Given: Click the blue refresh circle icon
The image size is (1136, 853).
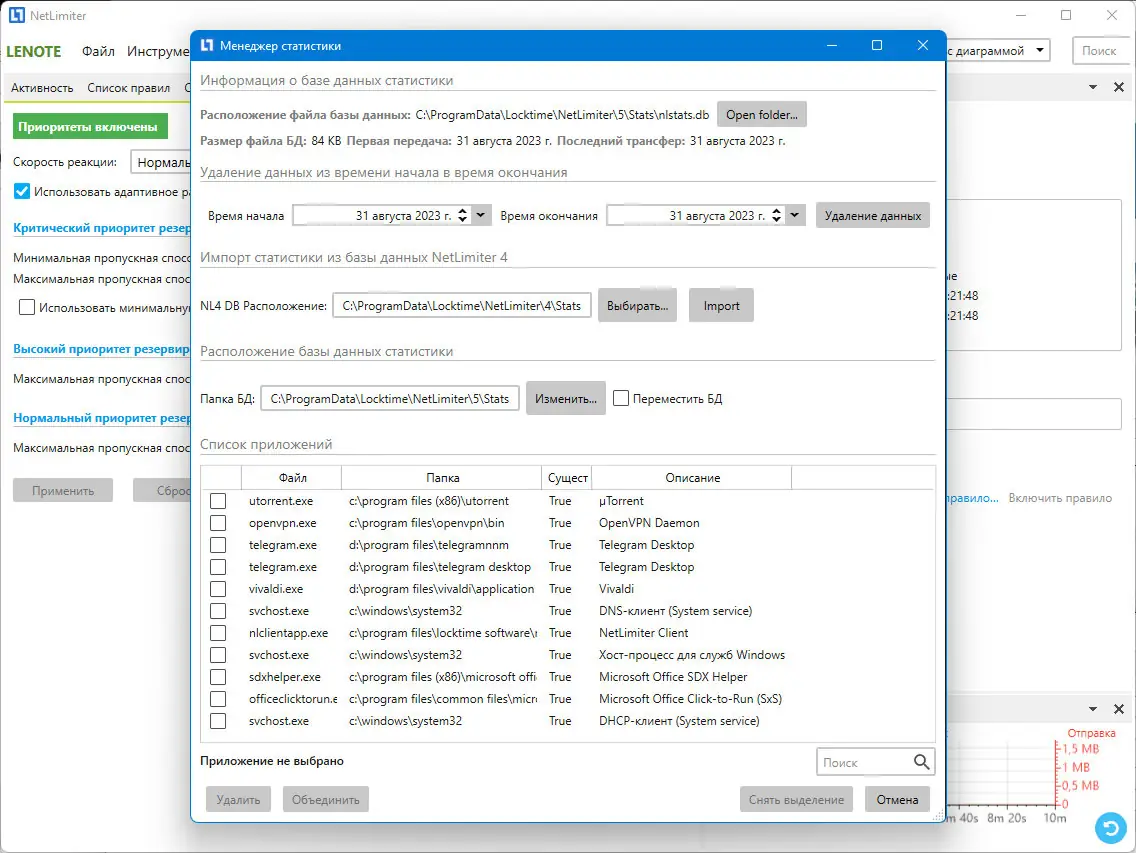Looking at the screenshot, I should (x=1111, y=828).
